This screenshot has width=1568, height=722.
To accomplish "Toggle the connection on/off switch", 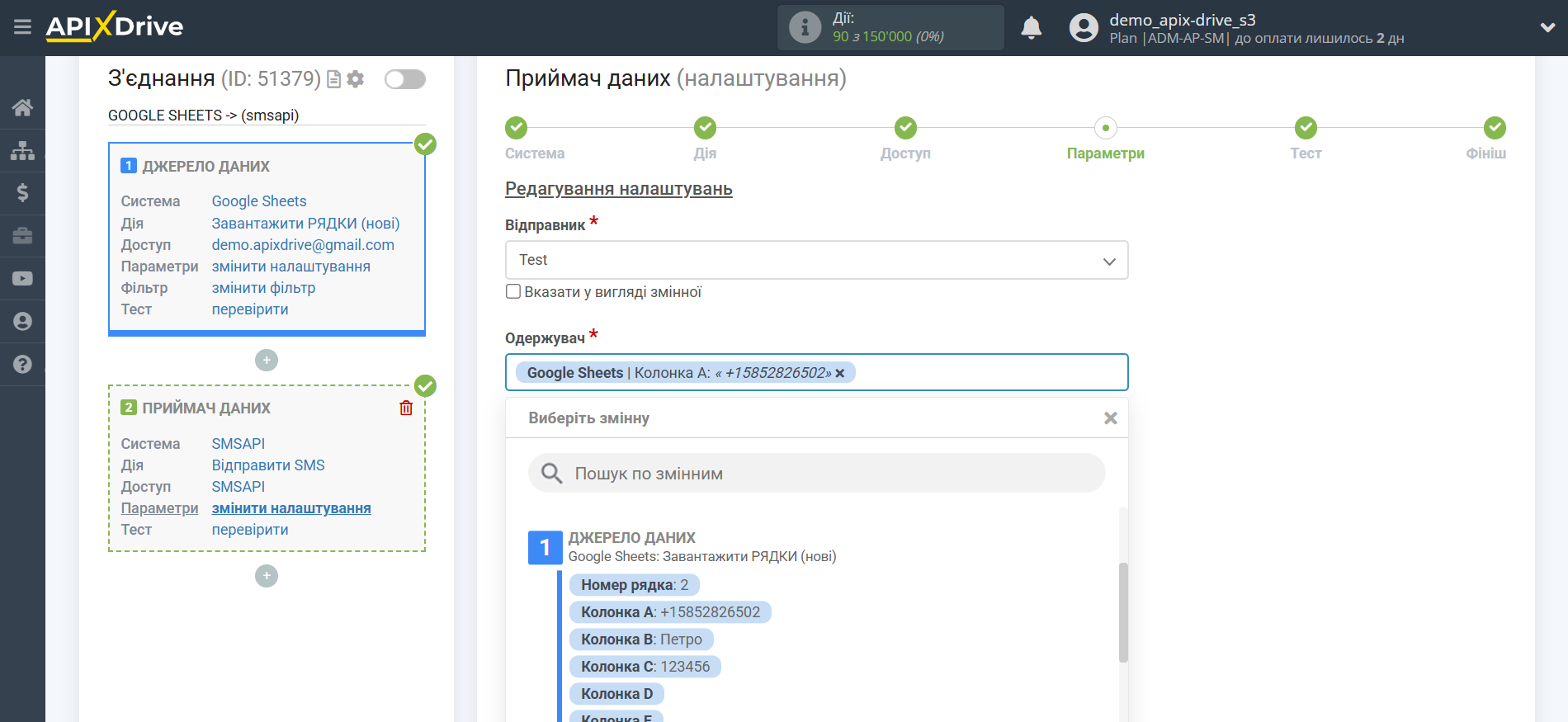I will pyautogui.click(x=405, y=79).
